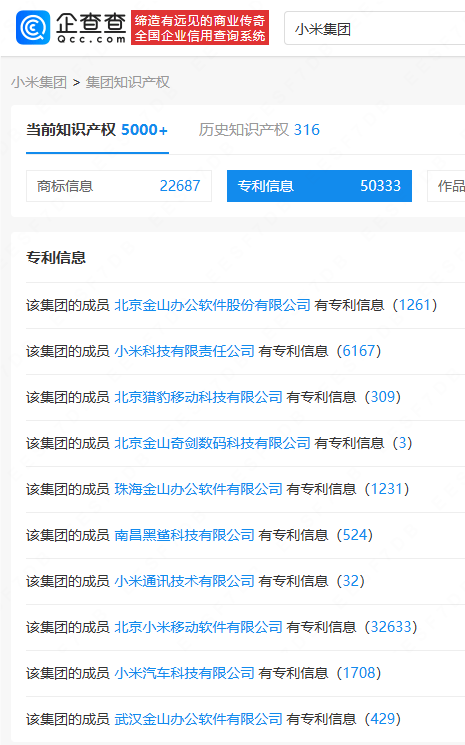465x745 pixels.
Task: Open 小米通讯技术有限公司 link
Action: (184, 581)
